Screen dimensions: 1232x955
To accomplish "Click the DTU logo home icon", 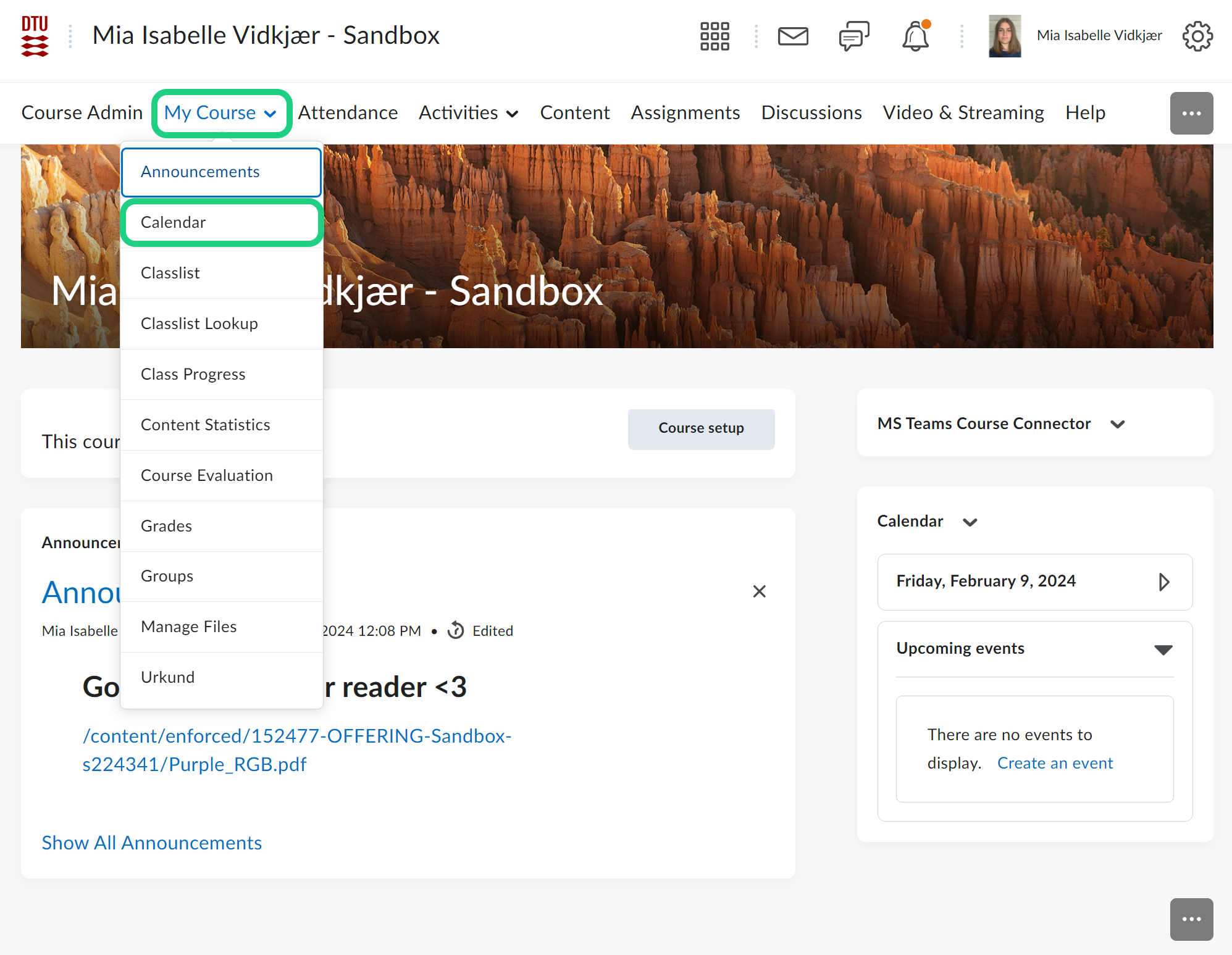I will click(x=35, y=36).
